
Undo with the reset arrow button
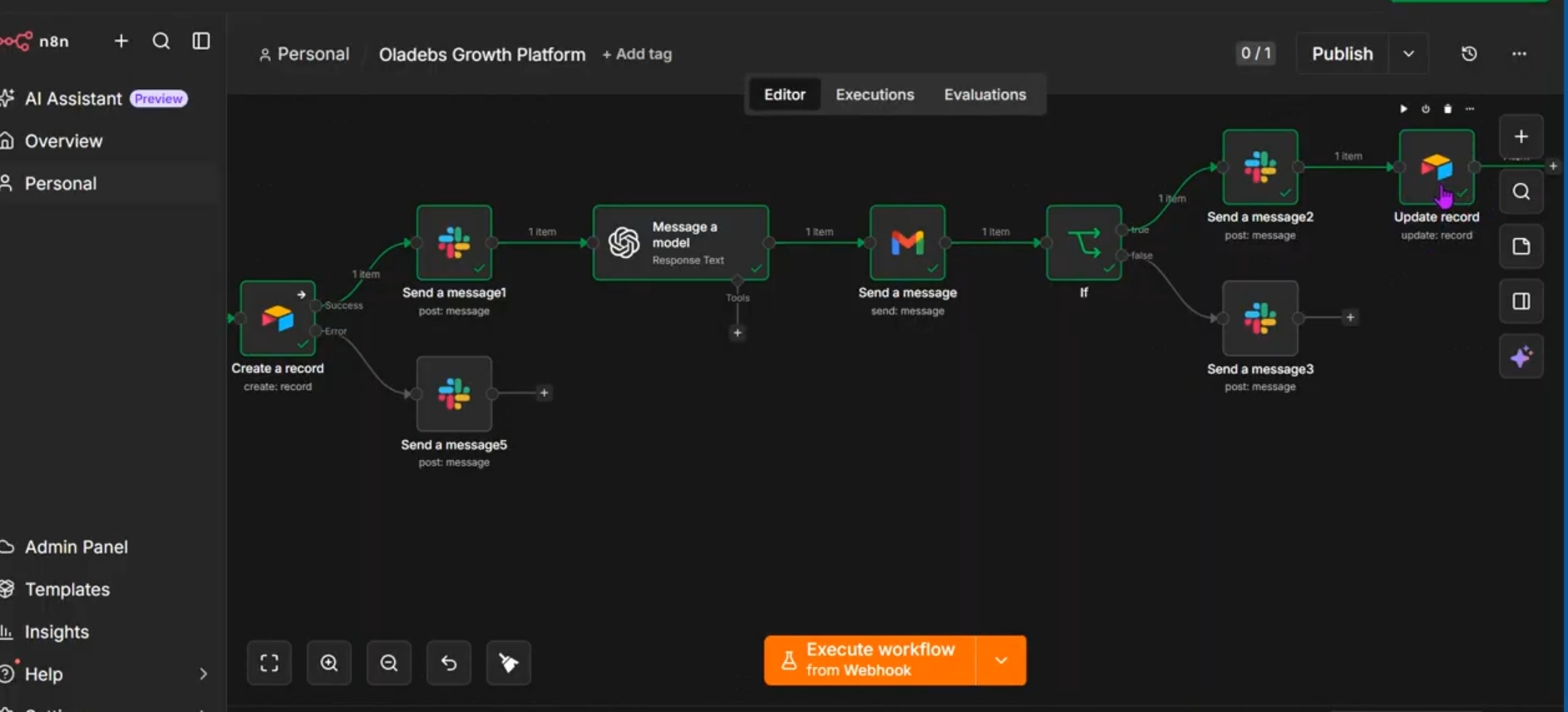[x=449, y=663]
